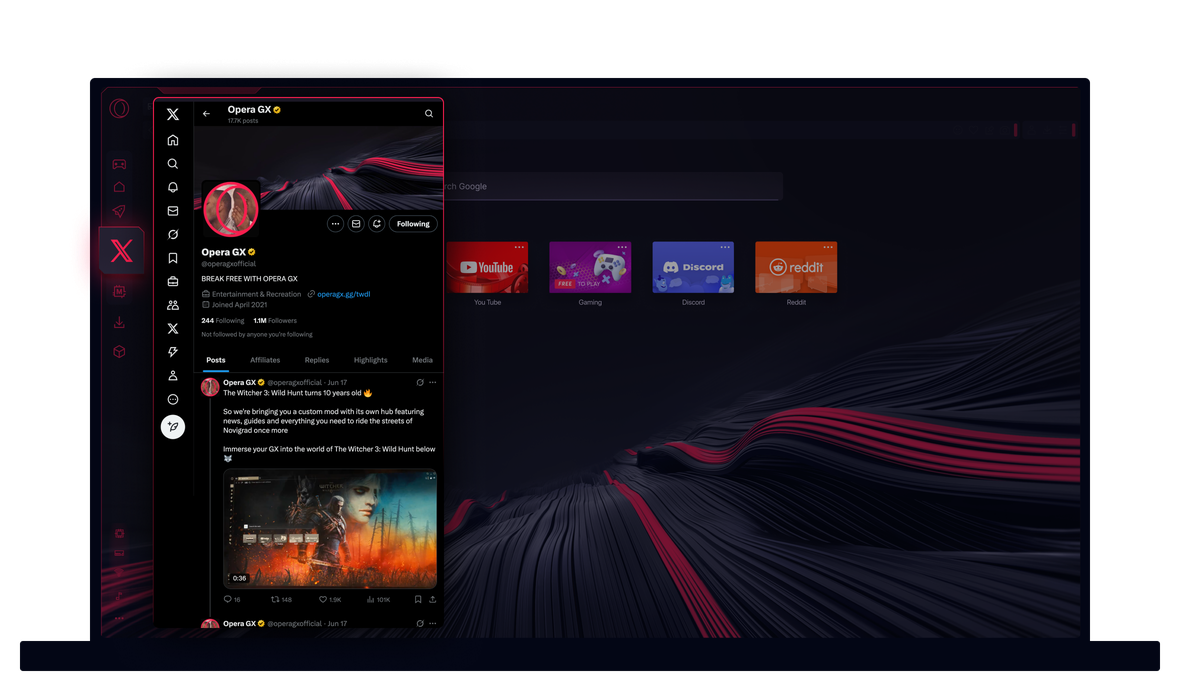Switch to the Affiliates tab
Image resolution: width=1180 pixels, height=682 pixels.
point(265,360)
